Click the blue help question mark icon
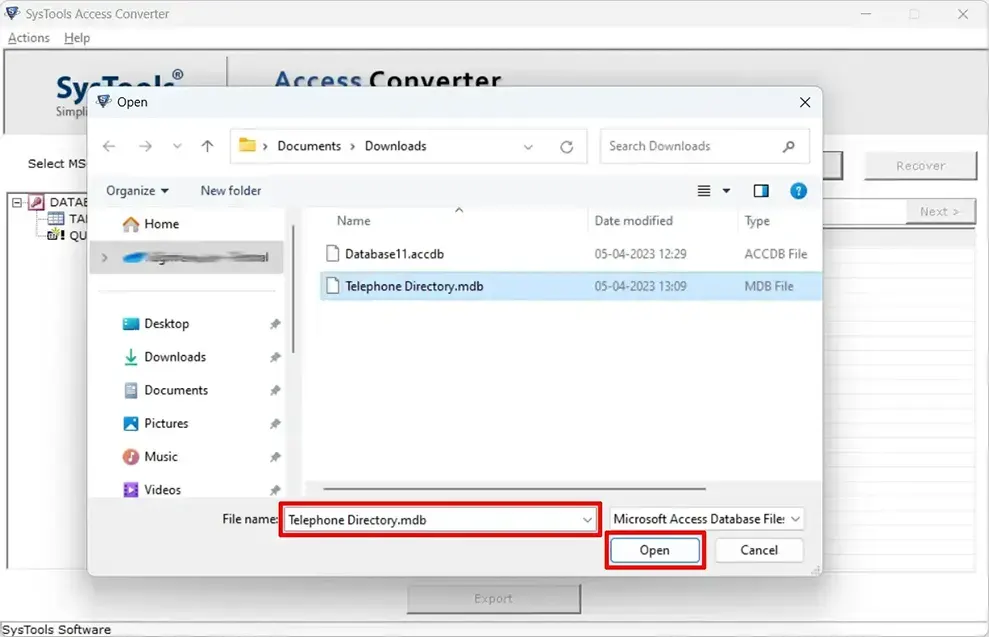 (x=798, y=191)
